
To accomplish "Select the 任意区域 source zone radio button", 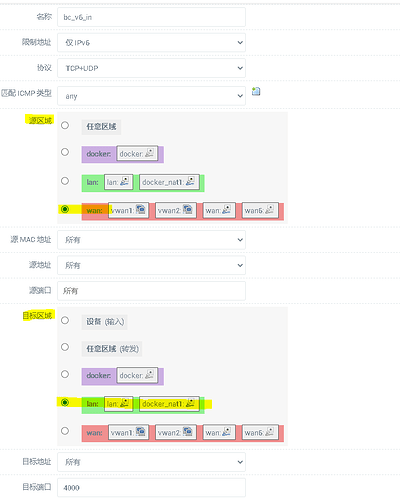I will (65, 125).
